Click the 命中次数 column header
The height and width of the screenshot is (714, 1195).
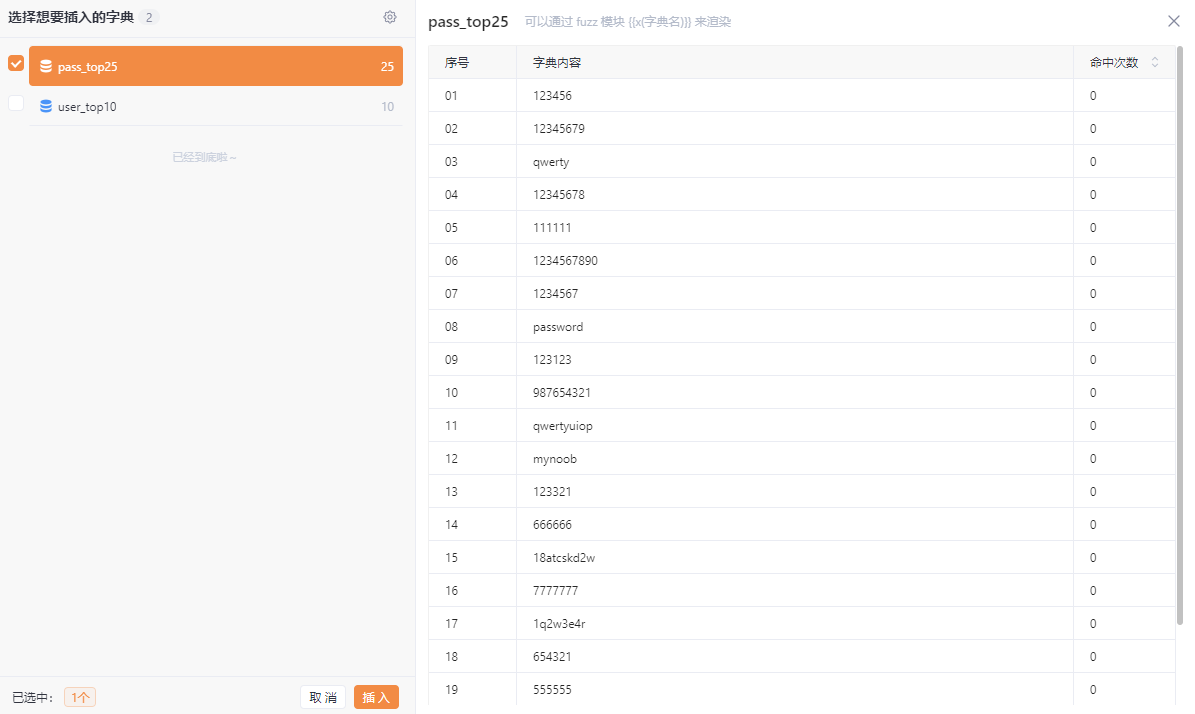point(1113,62)
